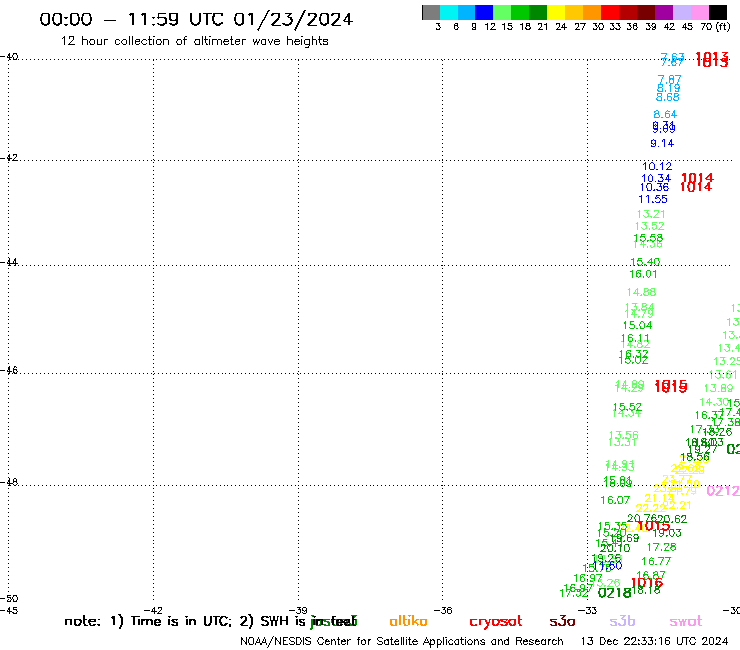
Task: Click the '-44' latitude axis label
Action: 9,262
